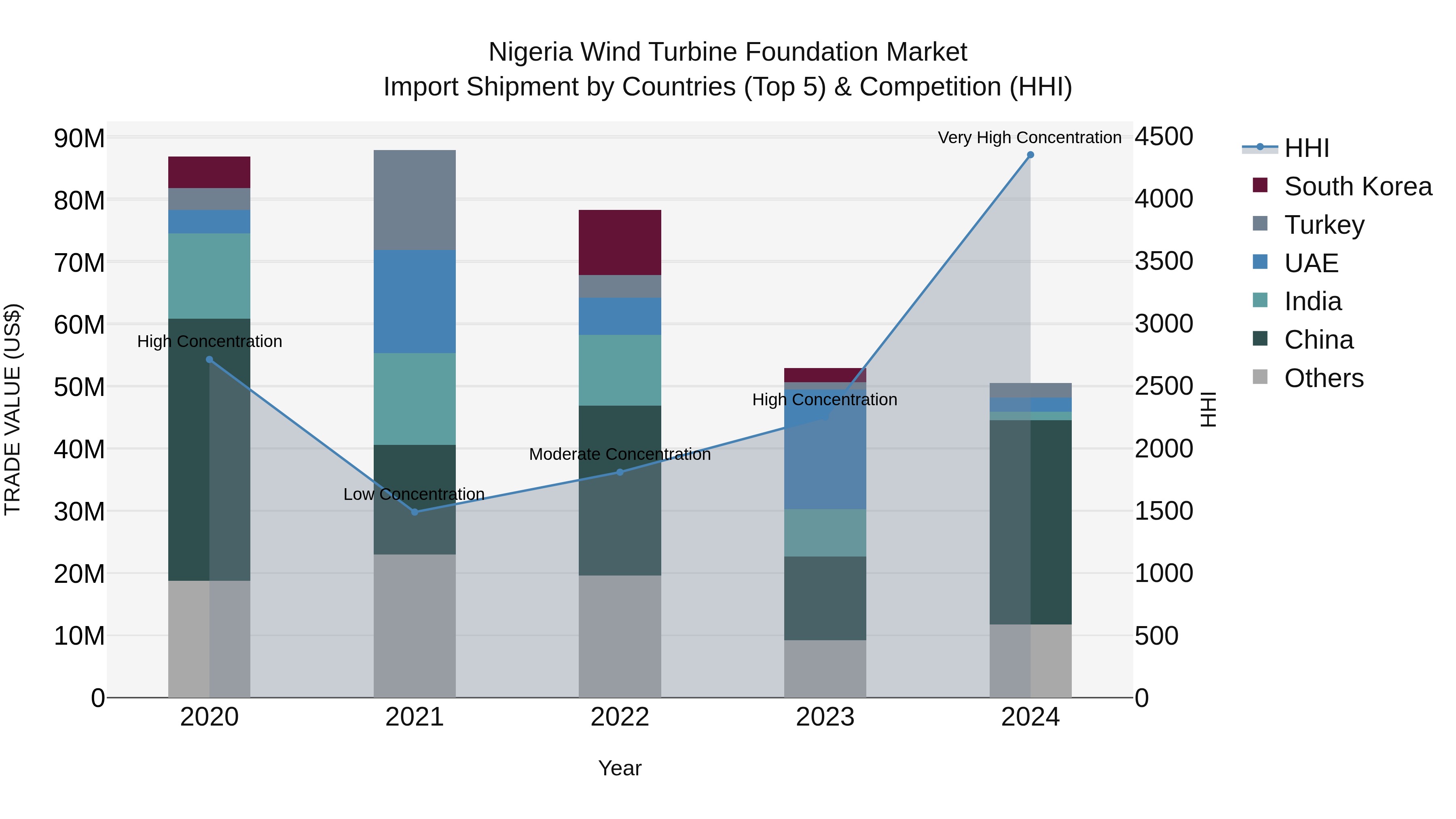Click the Import Shipment subtitle line
1456x819 pixels.
pyautogui.click(x=728, y=87)
